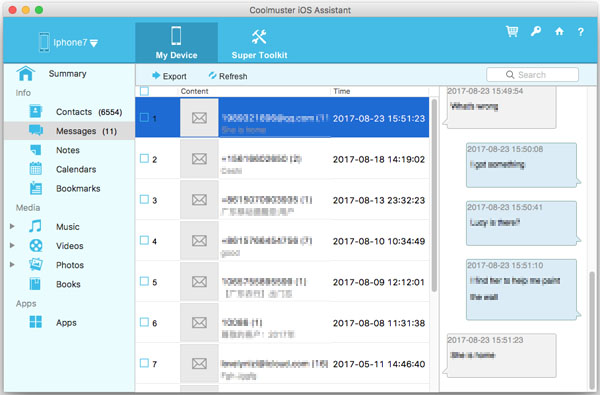The width and height of the screenshot is (600, 395).
Task: Click the envelope icon in row 2
Action: 199,159
